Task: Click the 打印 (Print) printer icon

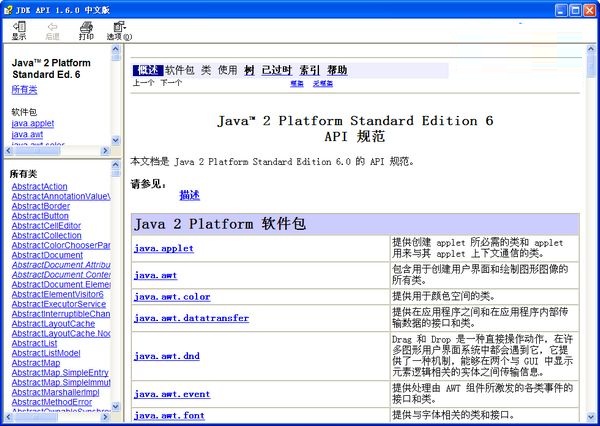Action: [86, 26]
